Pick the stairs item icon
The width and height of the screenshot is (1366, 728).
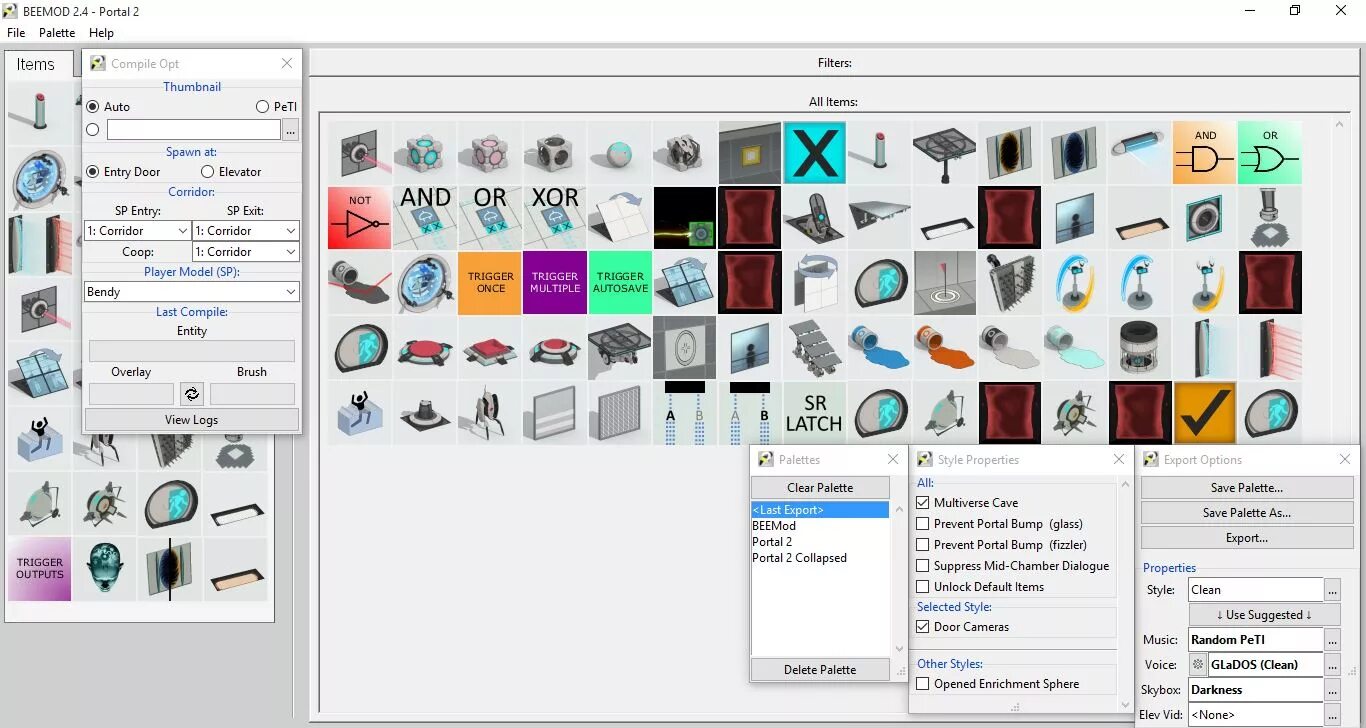tap(814, 348)
